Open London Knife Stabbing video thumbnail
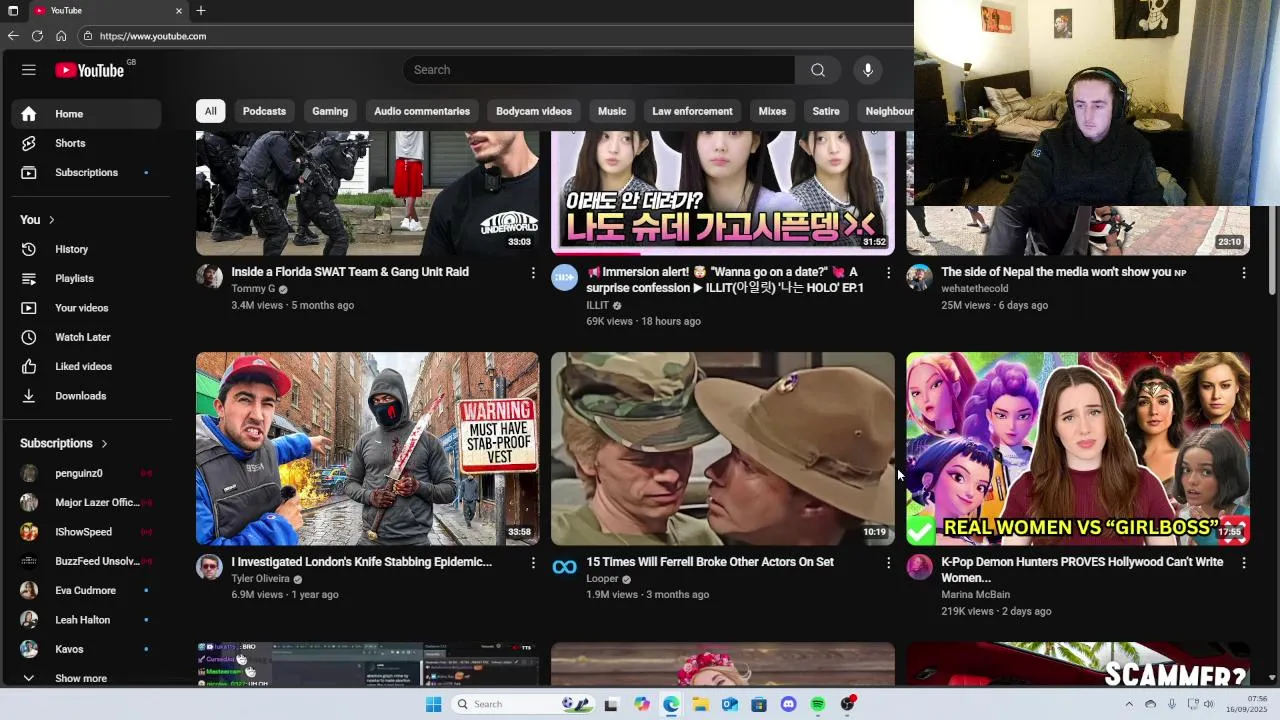This screenshot has height=720, width=1280. coord(367,448)
